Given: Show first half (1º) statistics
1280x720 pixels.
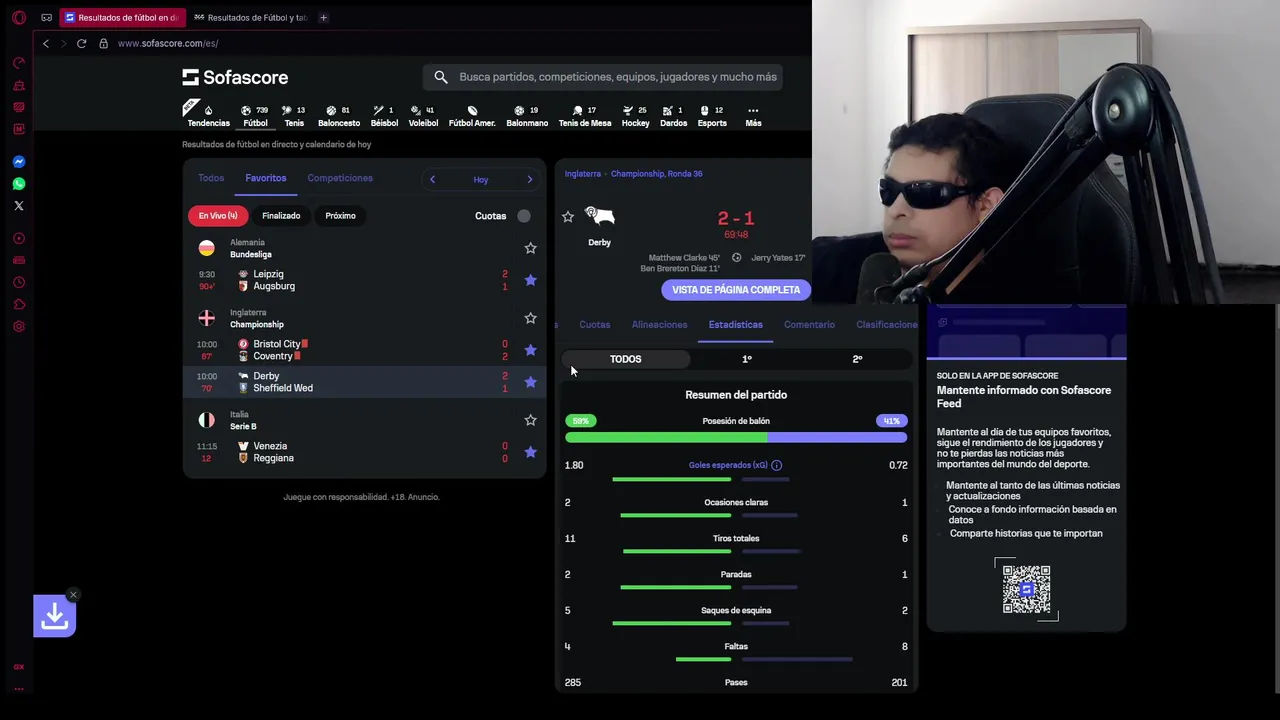Looking at the screenshot, I should pyautogui.click(x=747, y=359).
